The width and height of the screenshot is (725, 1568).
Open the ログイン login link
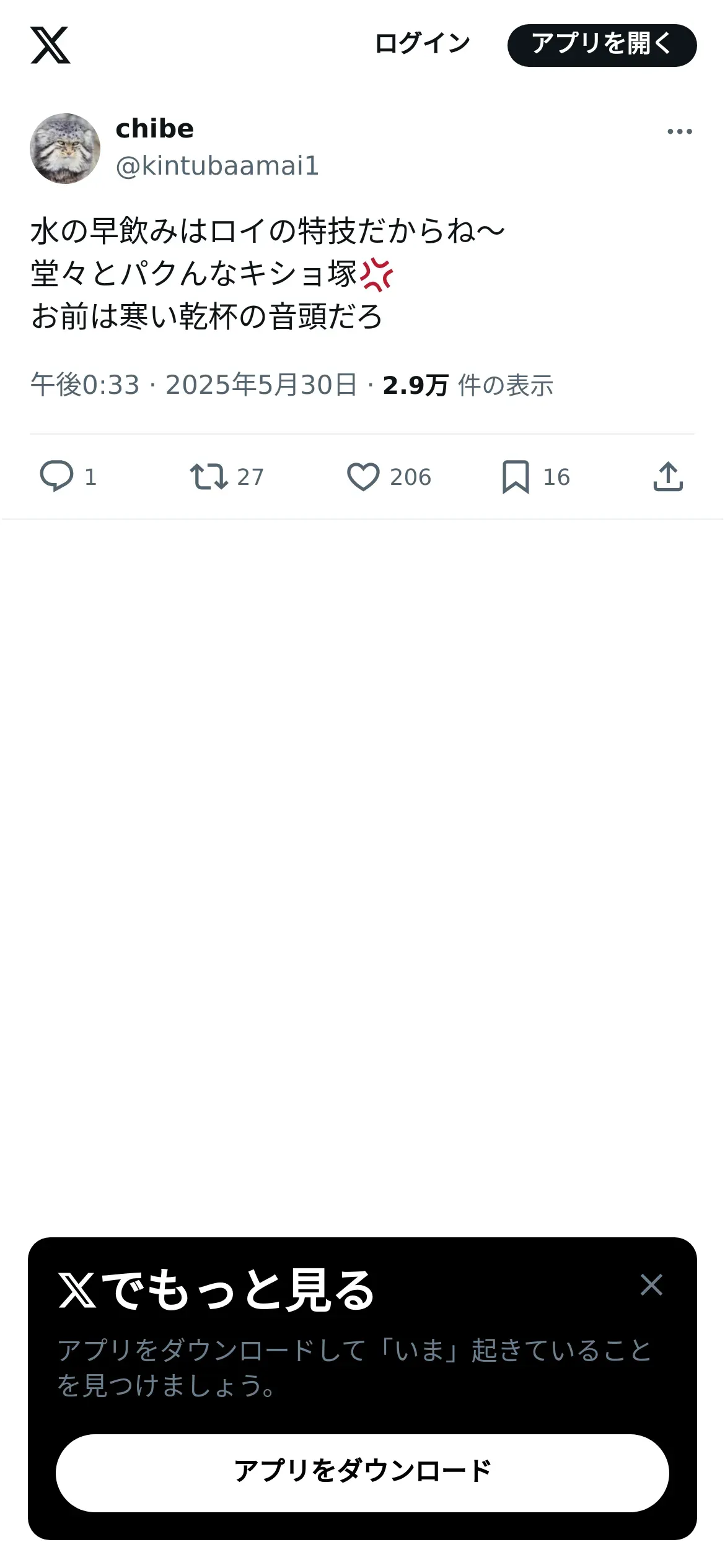(423, 45)
